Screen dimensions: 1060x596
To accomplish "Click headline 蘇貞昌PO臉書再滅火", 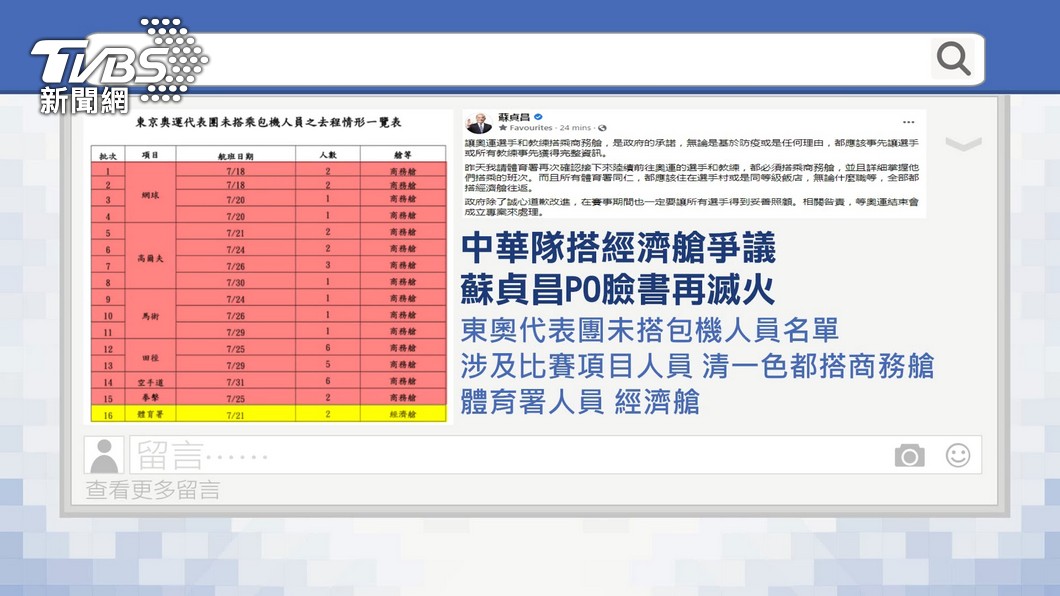I will coord(618,290).
